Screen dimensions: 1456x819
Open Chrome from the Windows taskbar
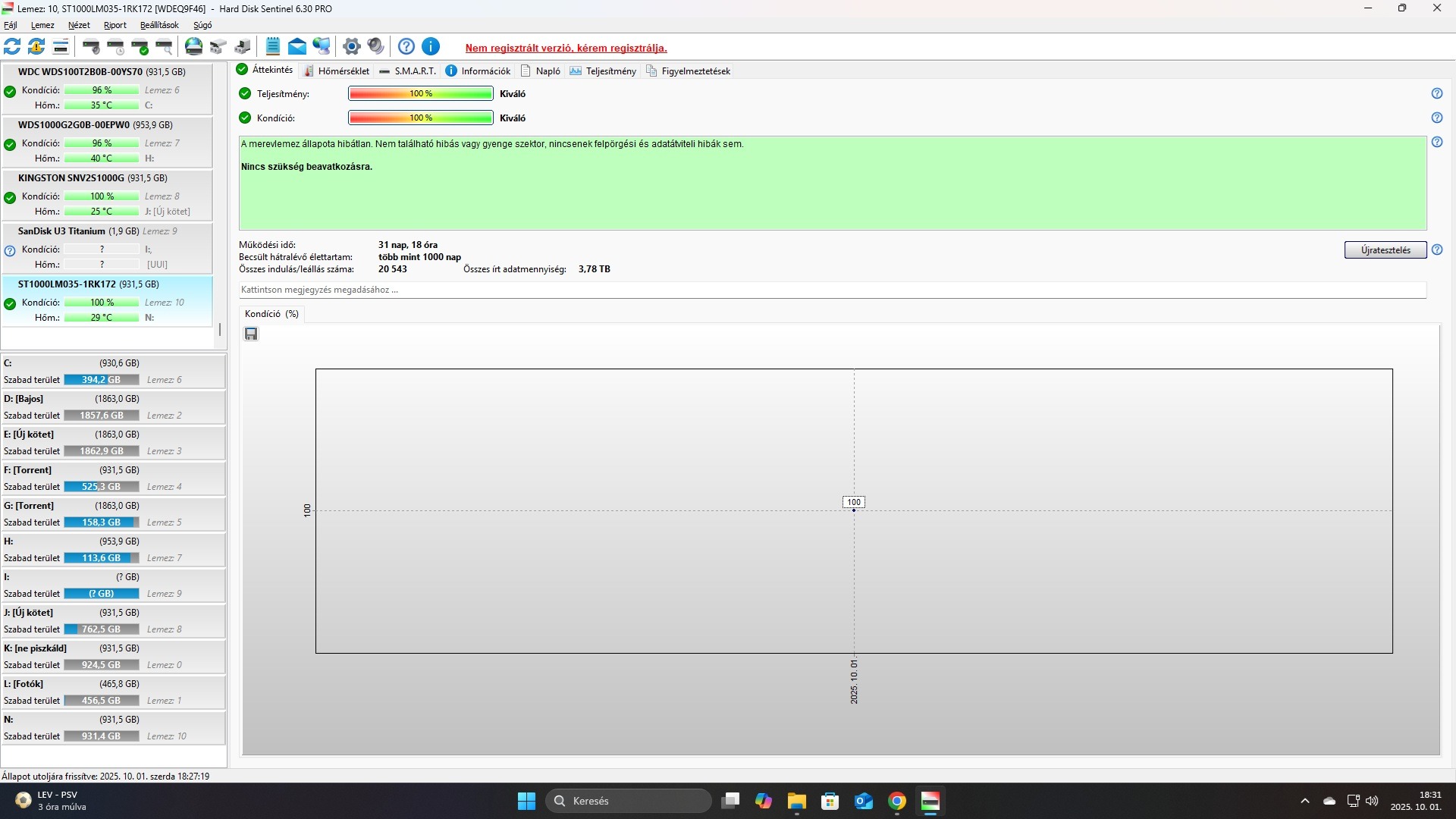pos(896,801)
